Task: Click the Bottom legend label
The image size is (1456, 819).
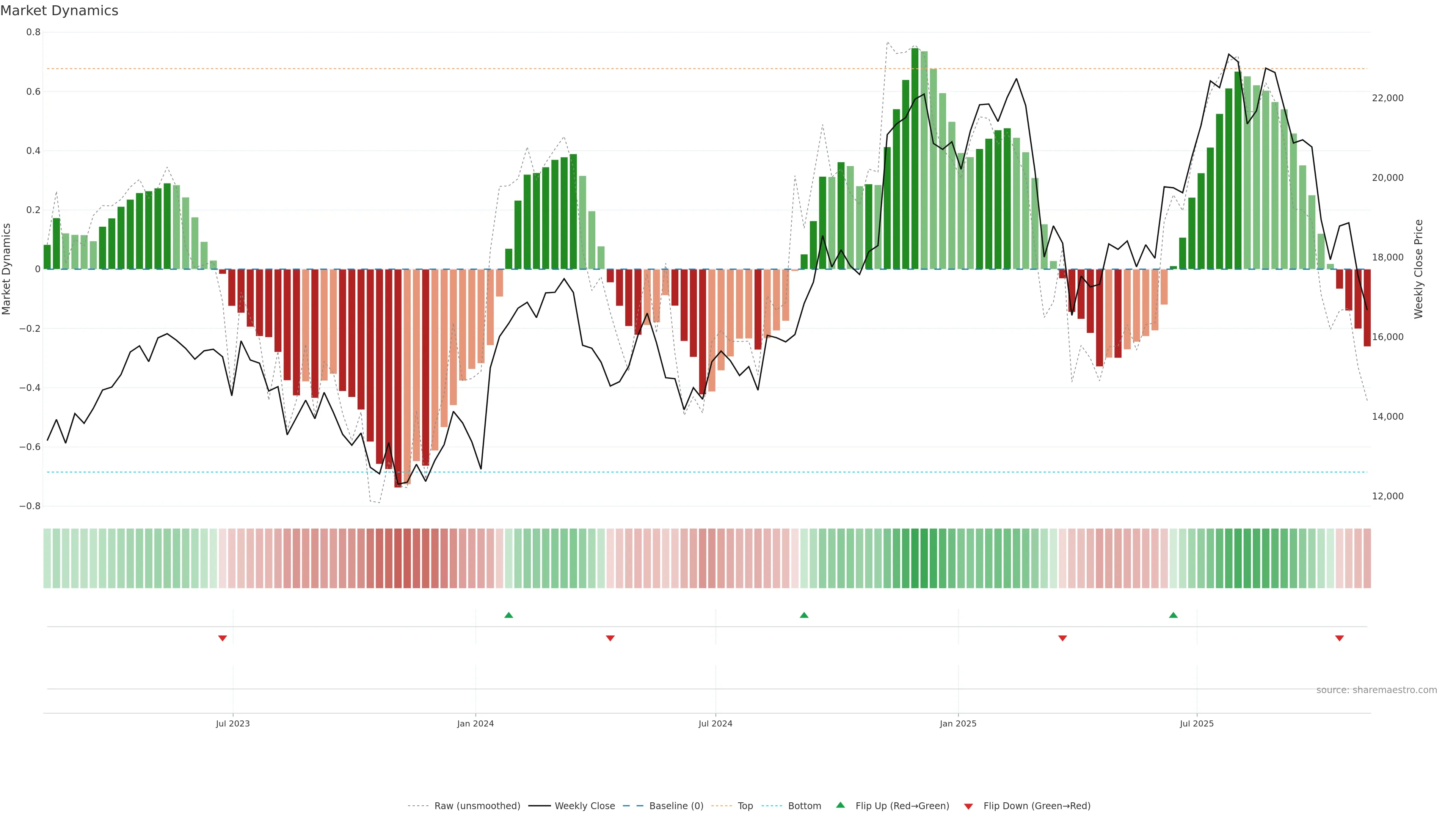Action: (x=804, y=806)
